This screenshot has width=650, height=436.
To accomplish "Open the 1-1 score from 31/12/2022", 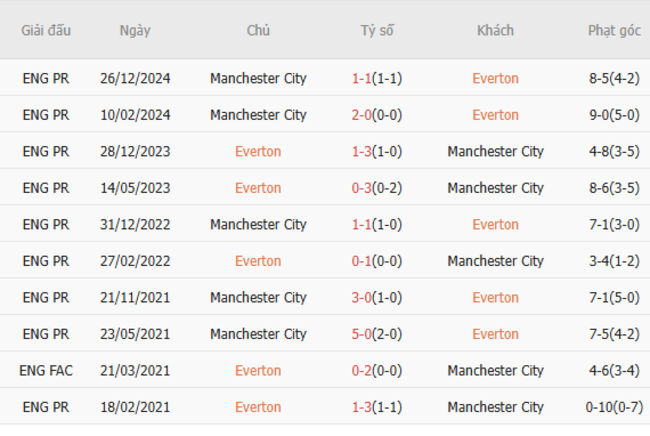I will [361, 225].
